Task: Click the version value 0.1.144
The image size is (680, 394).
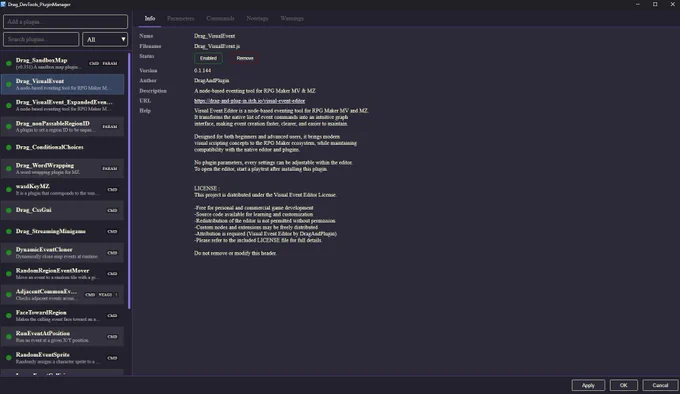Action: pos(203,70)
